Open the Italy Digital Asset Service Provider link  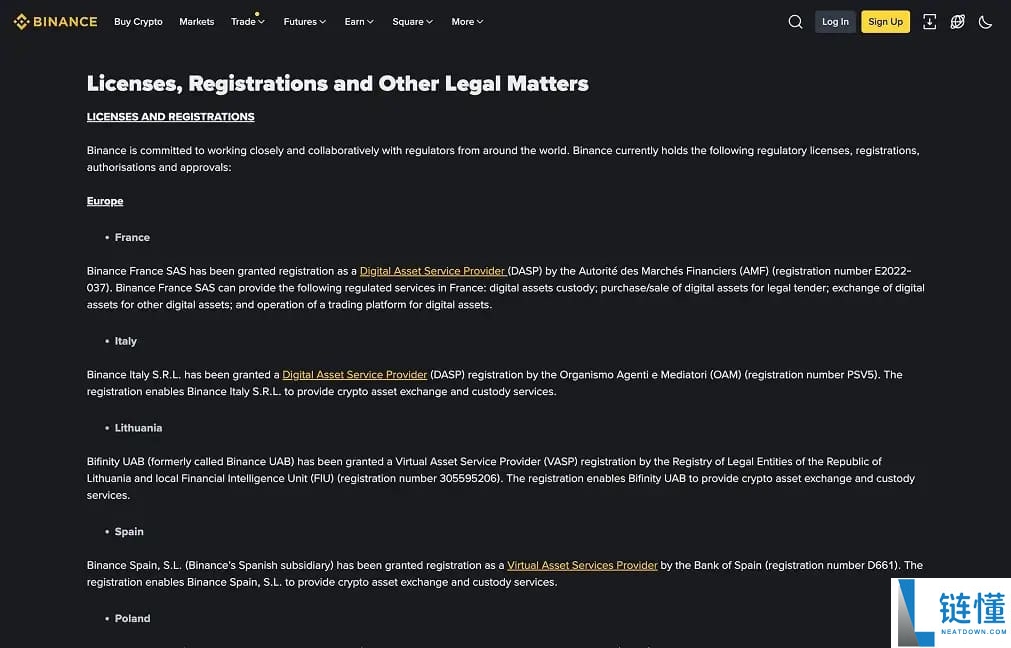click(355, 375)
